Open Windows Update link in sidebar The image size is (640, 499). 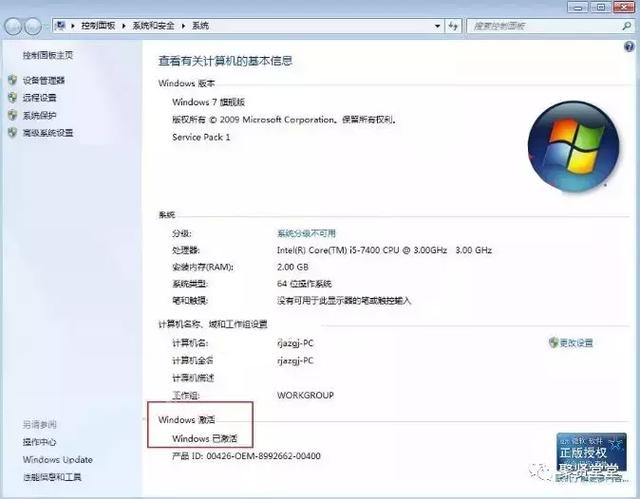pos(58,460)
